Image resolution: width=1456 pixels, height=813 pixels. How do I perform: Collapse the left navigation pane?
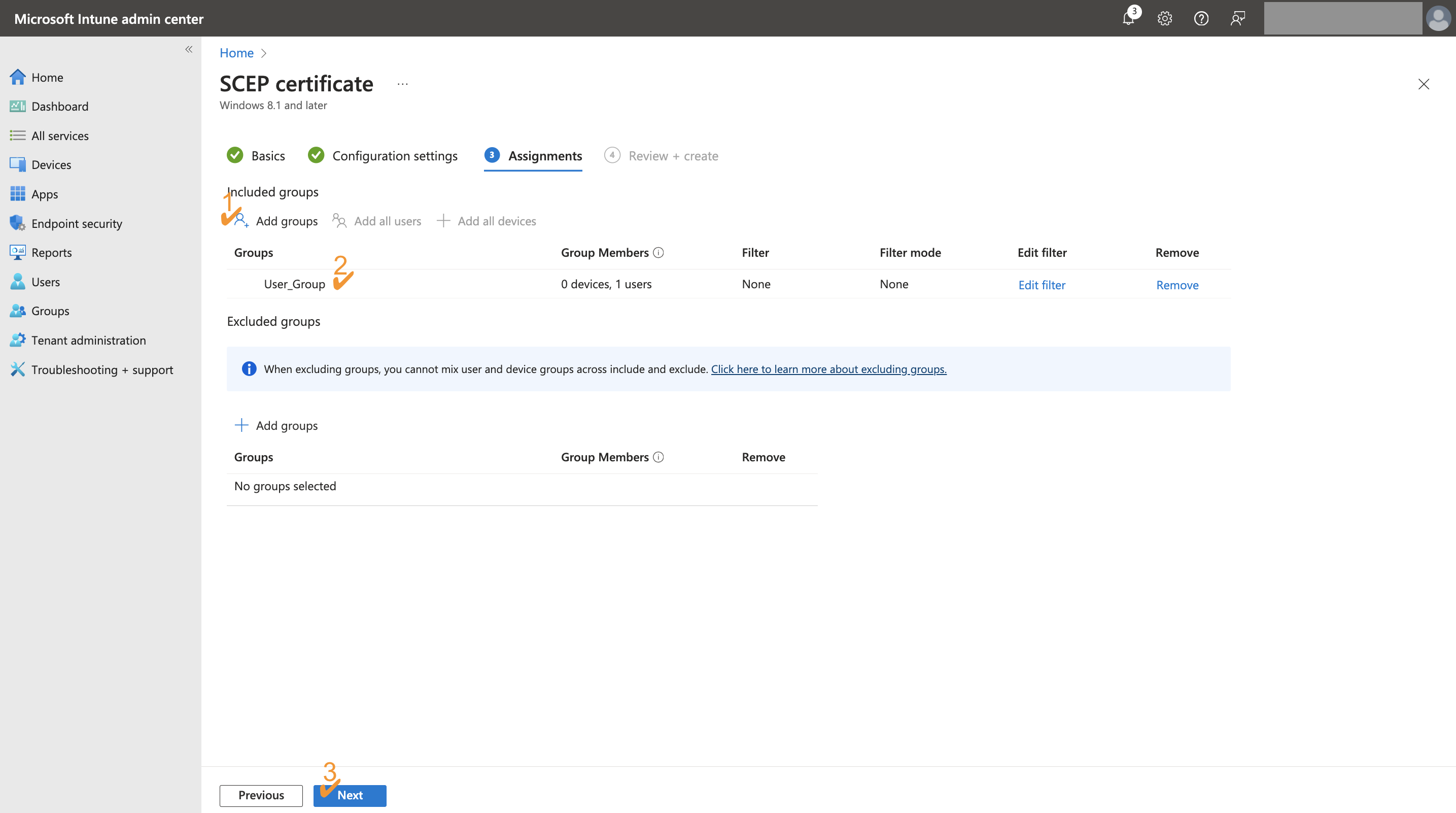pyautogui.click(x=189, y=49)
